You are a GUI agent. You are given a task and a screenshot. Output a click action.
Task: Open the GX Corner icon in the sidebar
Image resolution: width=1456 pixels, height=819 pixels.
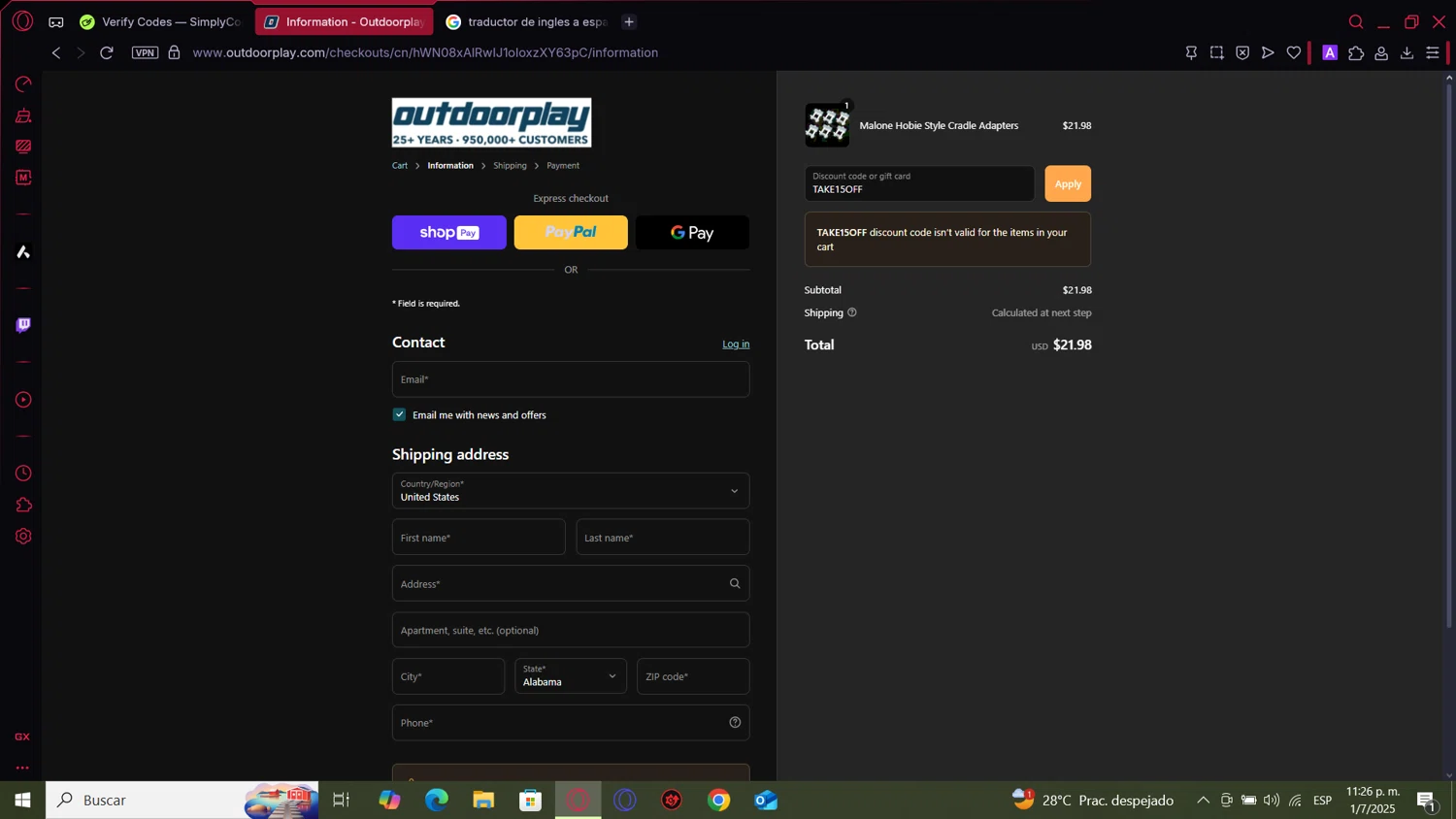point(22,737)
